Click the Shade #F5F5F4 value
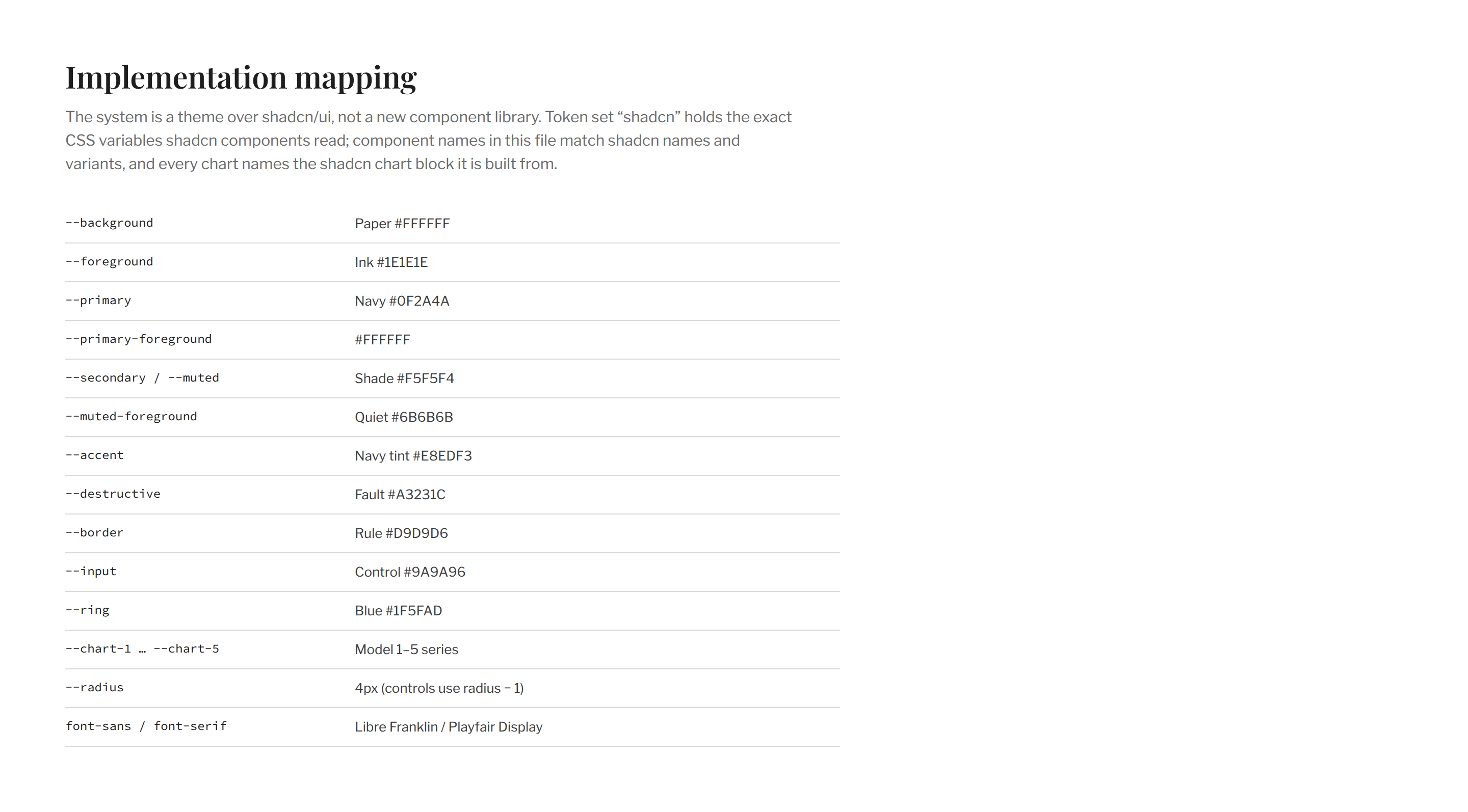The width and height of the screenshot is (1468, 812). coord(404,378)
